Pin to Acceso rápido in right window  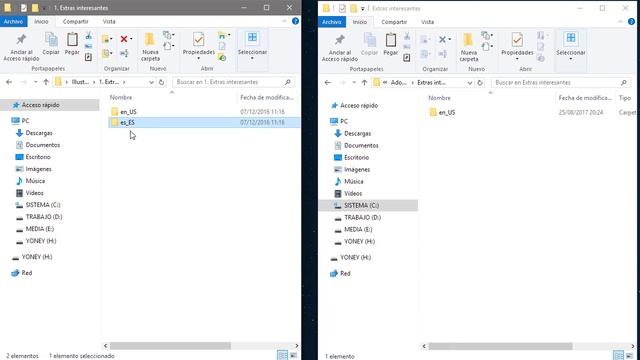[x=340, y=47]
